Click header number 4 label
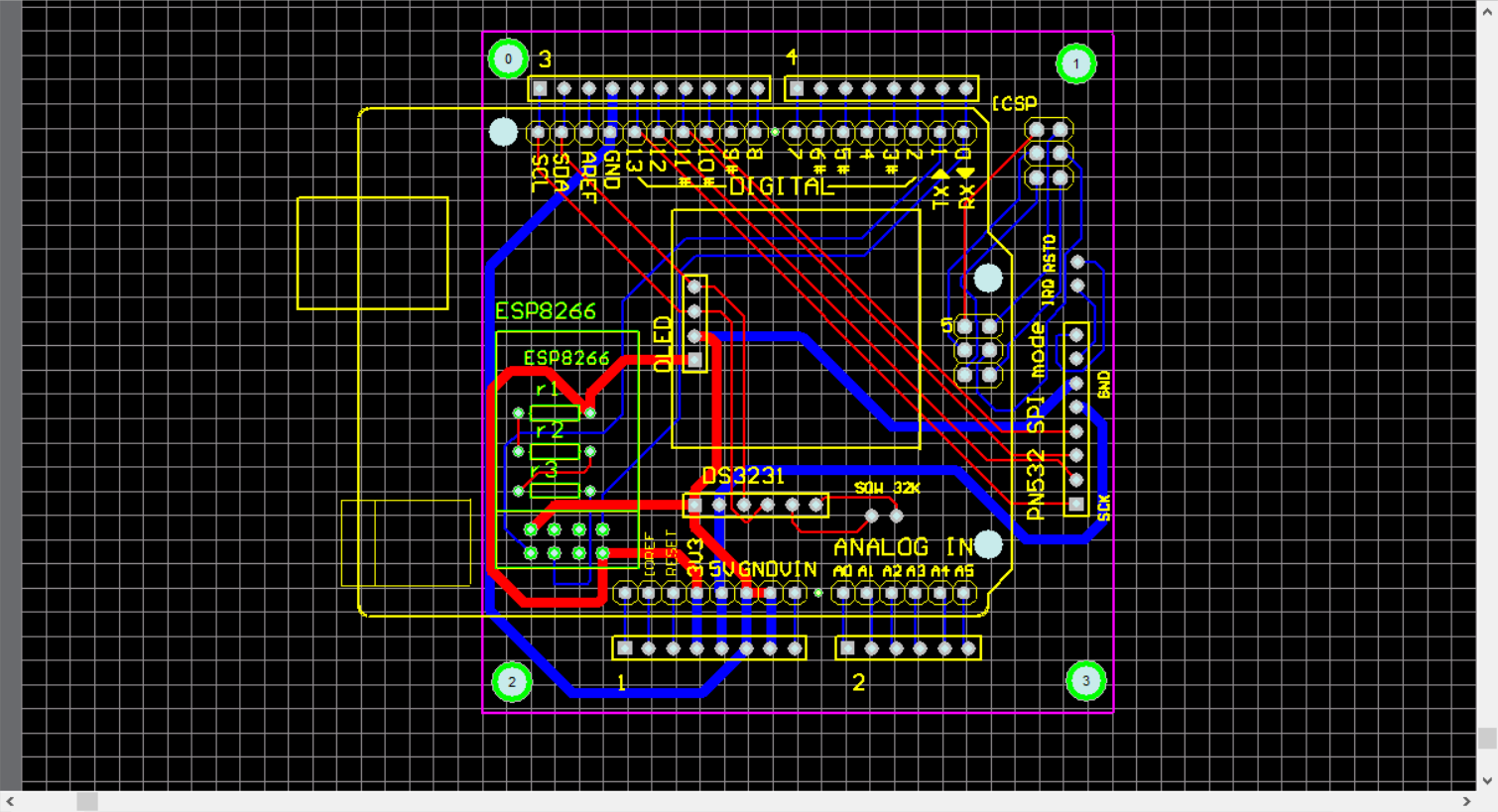This screenshot has height=812, width=1498. pos(792,58)
